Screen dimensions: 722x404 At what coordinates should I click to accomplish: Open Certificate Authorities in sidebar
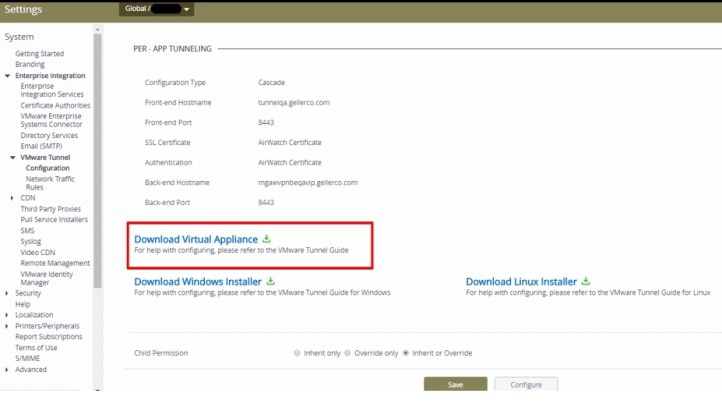click(55, 105)
